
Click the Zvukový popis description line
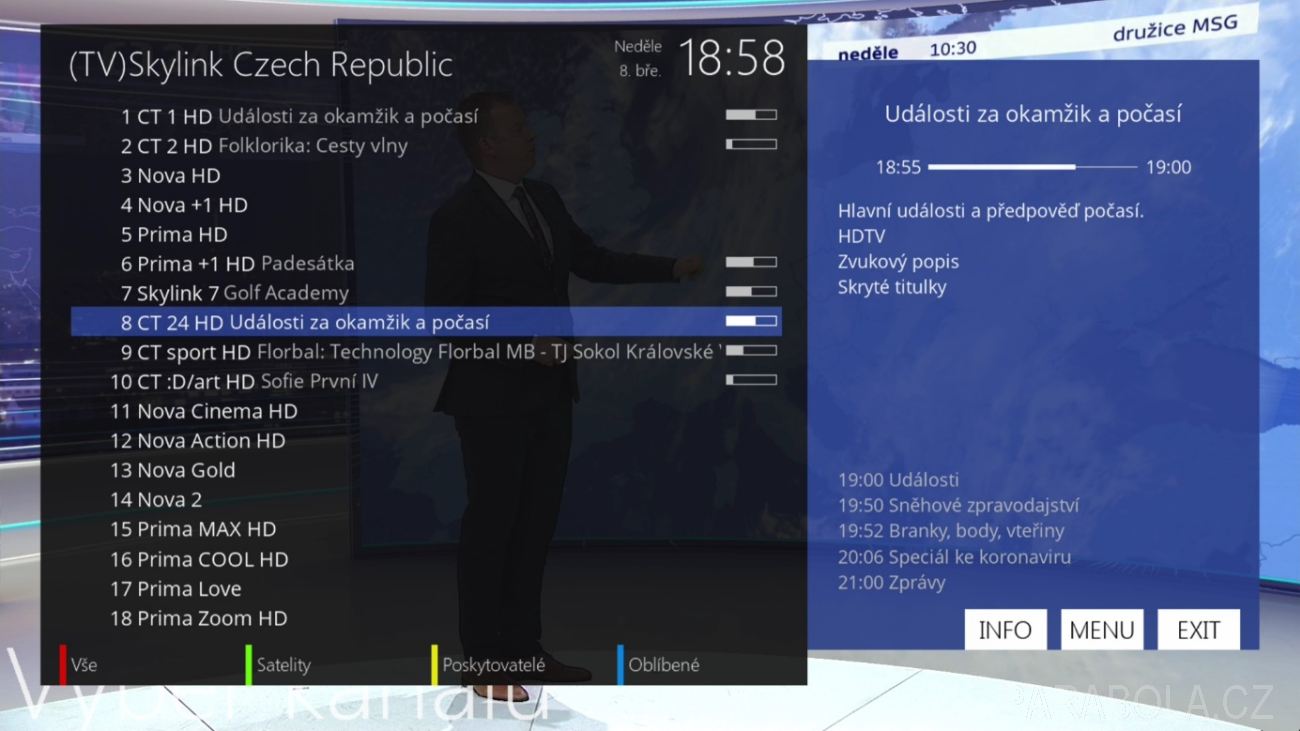(899, 262)
